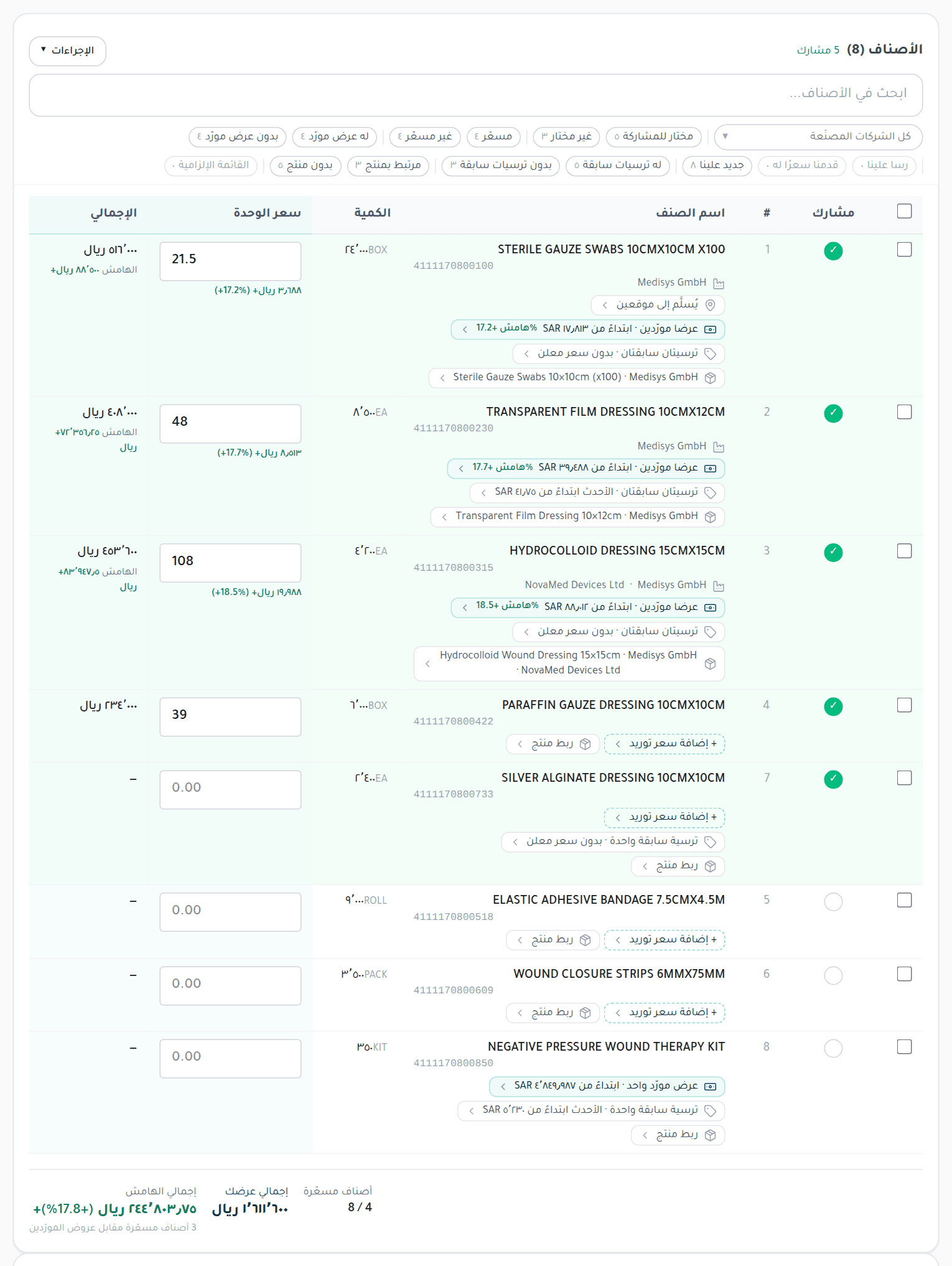Add supply price for Wound Closure Strips
Image resolution: width=952 pixels, height=1266 pixels.
point(665,1013)
